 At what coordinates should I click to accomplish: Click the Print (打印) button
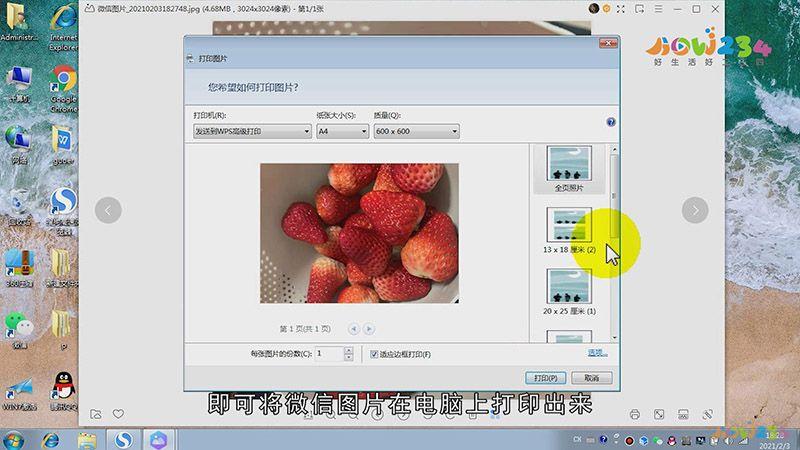[x=545, y=378]
